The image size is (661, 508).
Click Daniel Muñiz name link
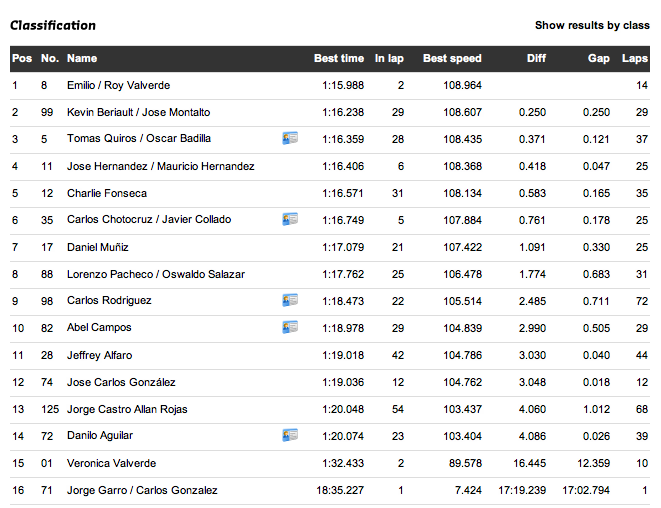(98, 247)
